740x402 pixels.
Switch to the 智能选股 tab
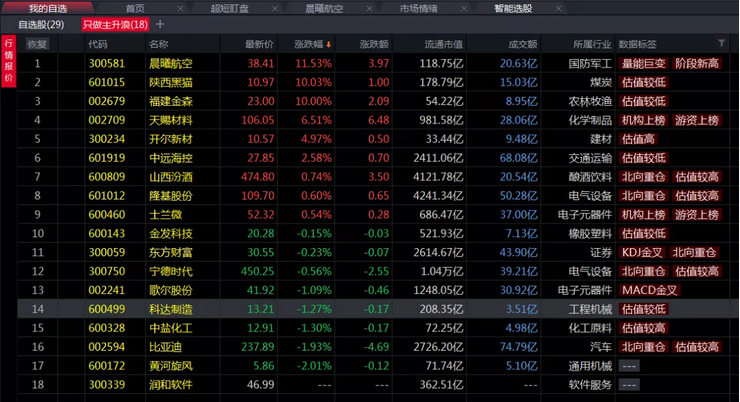pyautogui.click(x=512, y=7)
